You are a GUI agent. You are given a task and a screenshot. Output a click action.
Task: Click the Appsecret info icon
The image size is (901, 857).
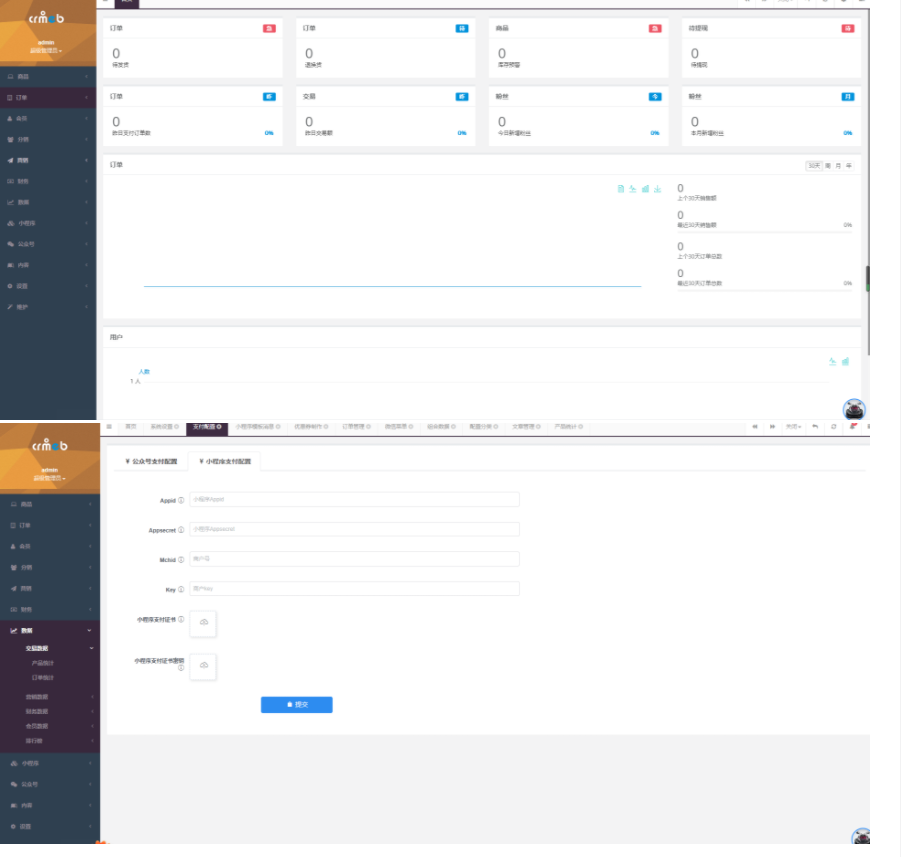coord(181,530)
